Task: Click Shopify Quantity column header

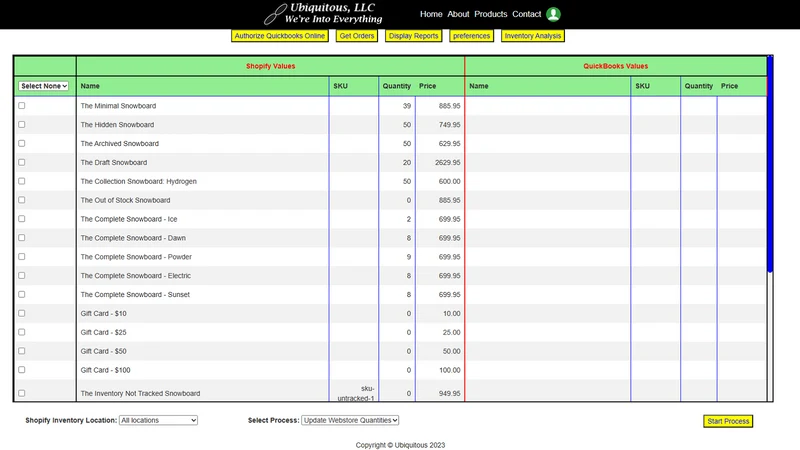Action: pyautogui.click(x=396, y=86)
